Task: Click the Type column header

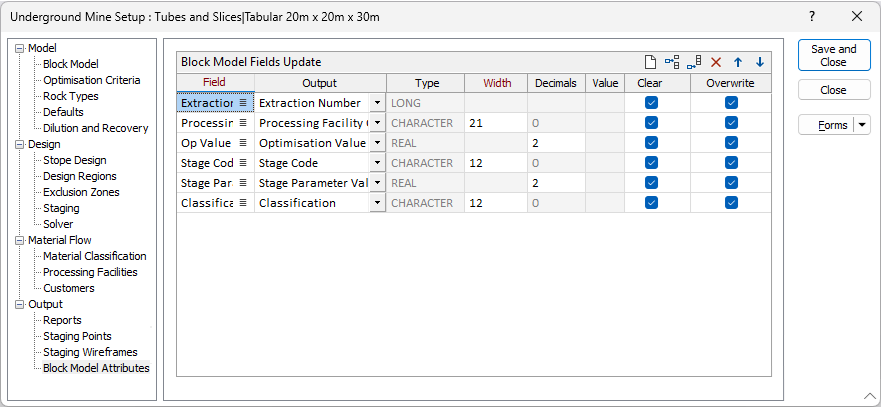Action: tap(426, 83)
